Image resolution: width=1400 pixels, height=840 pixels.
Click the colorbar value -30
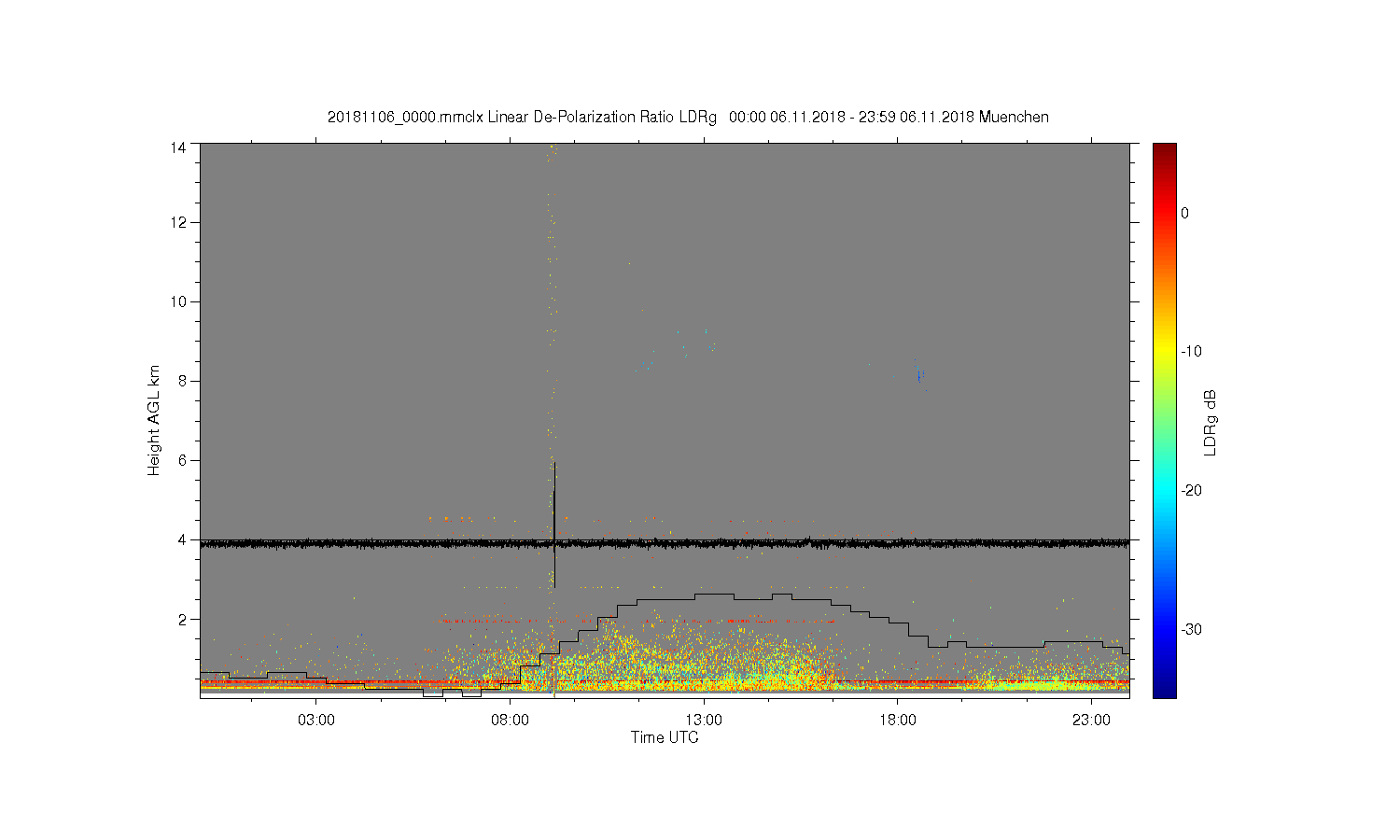click(x=1191, y=630)
